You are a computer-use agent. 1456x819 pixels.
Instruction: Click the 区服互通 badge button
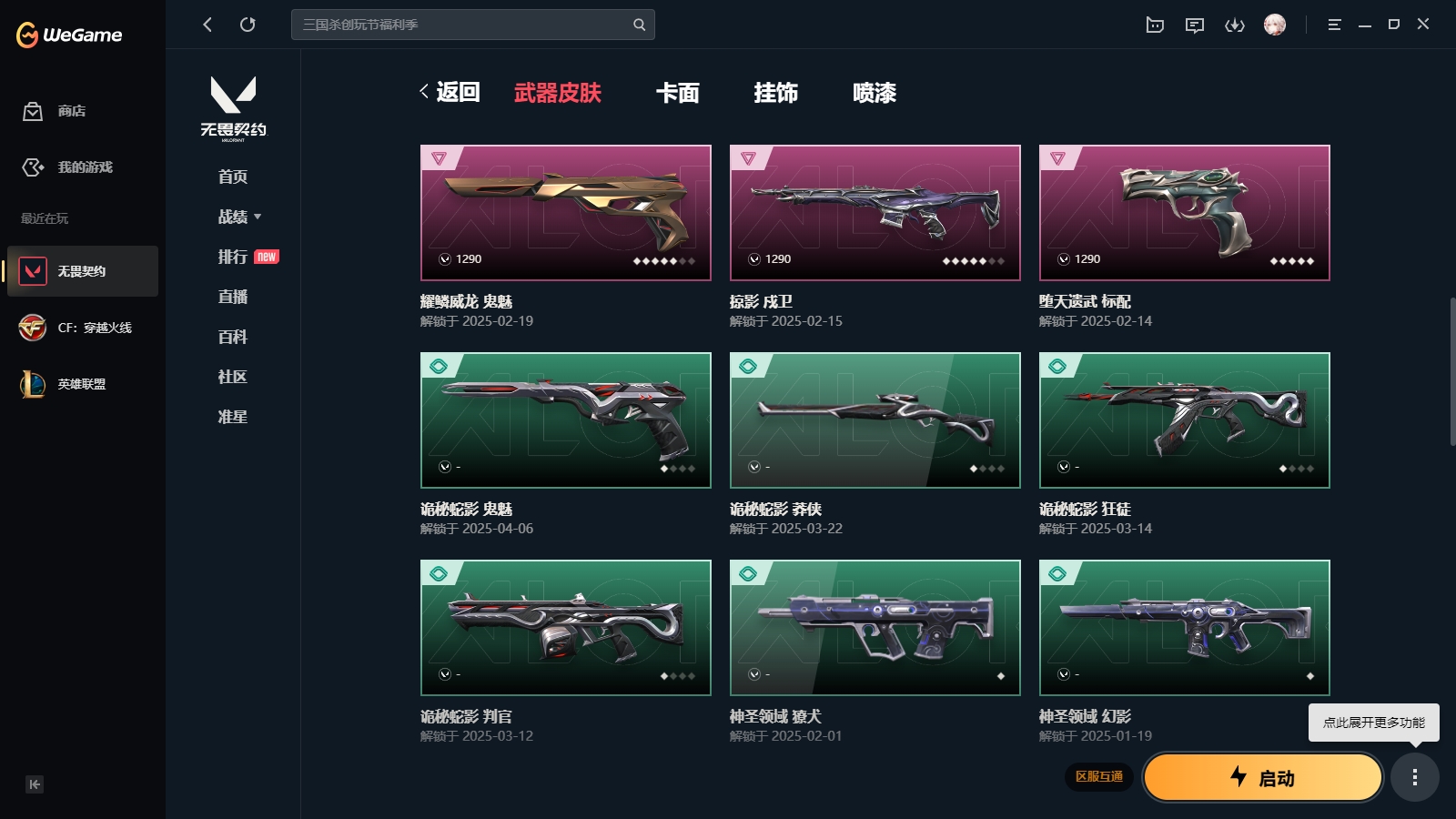pos(1099,776)
